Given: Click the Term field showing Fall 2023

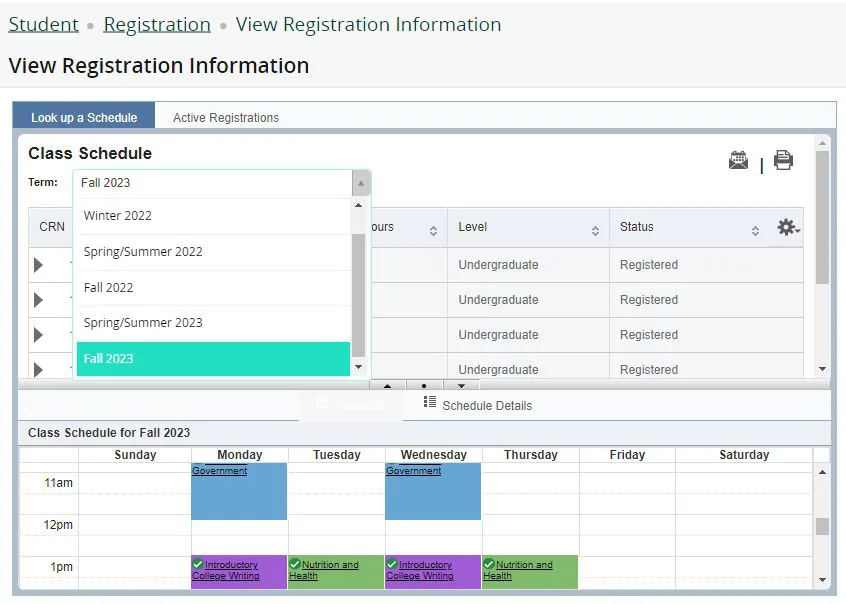Looking at the screenshot, I should click(213, 183).
